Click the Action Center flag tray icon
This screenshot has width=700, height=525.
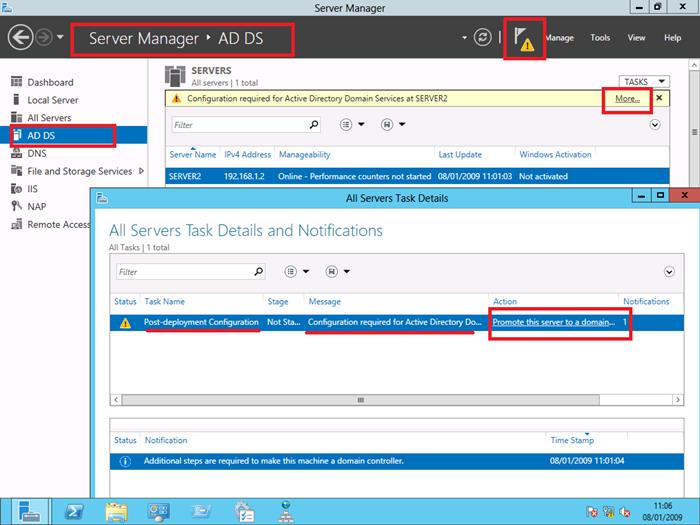coord(592,512)
